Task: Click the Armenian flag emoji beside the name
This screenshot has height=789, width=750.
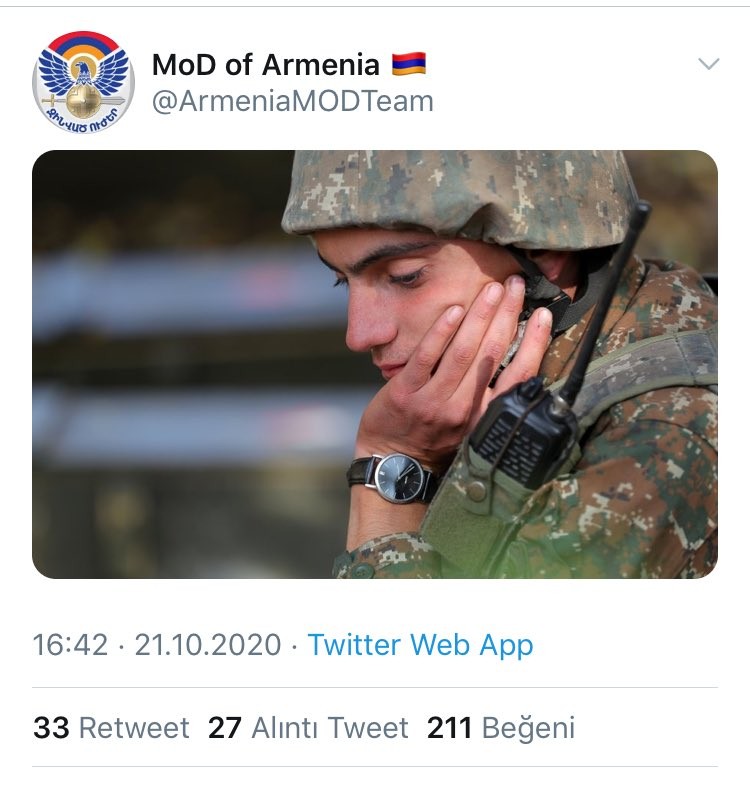Action: (x=408, y=66)
